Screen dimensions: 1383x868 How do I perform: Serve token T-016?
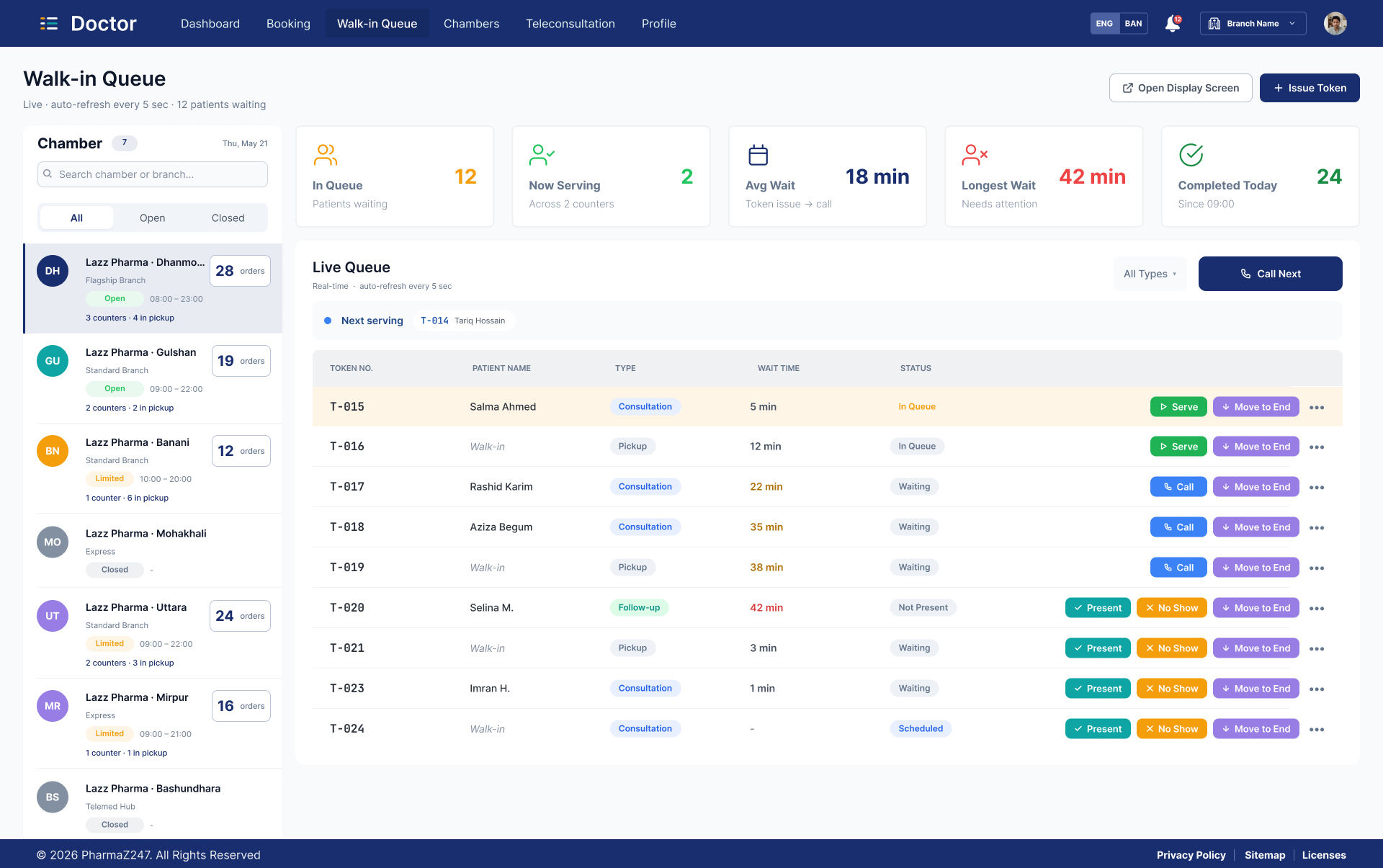(1178, 447)
